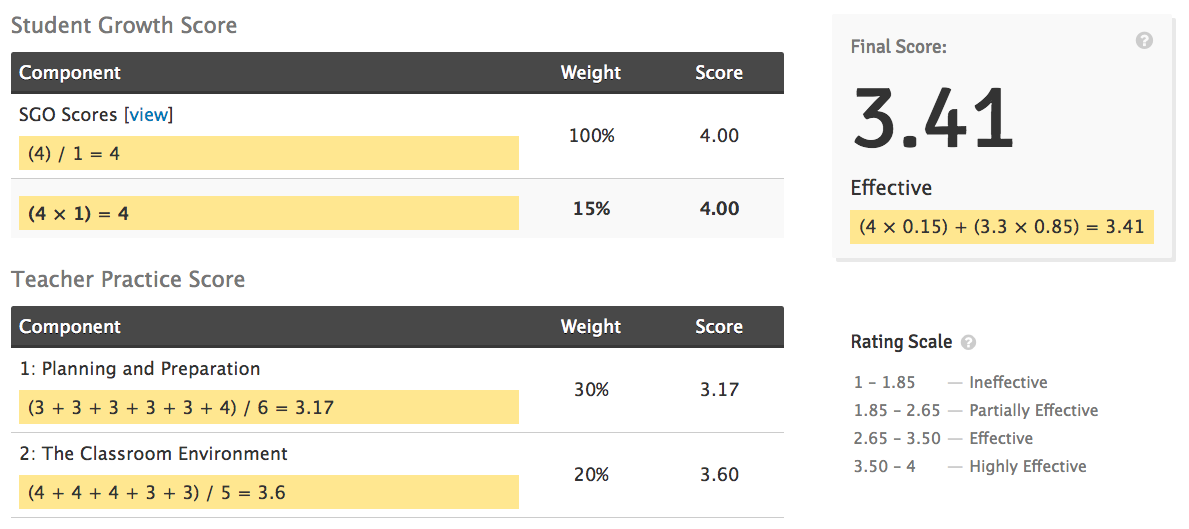Click Student Growth table Weight header
1189x529 pixels.
click(x=591, y=73)
